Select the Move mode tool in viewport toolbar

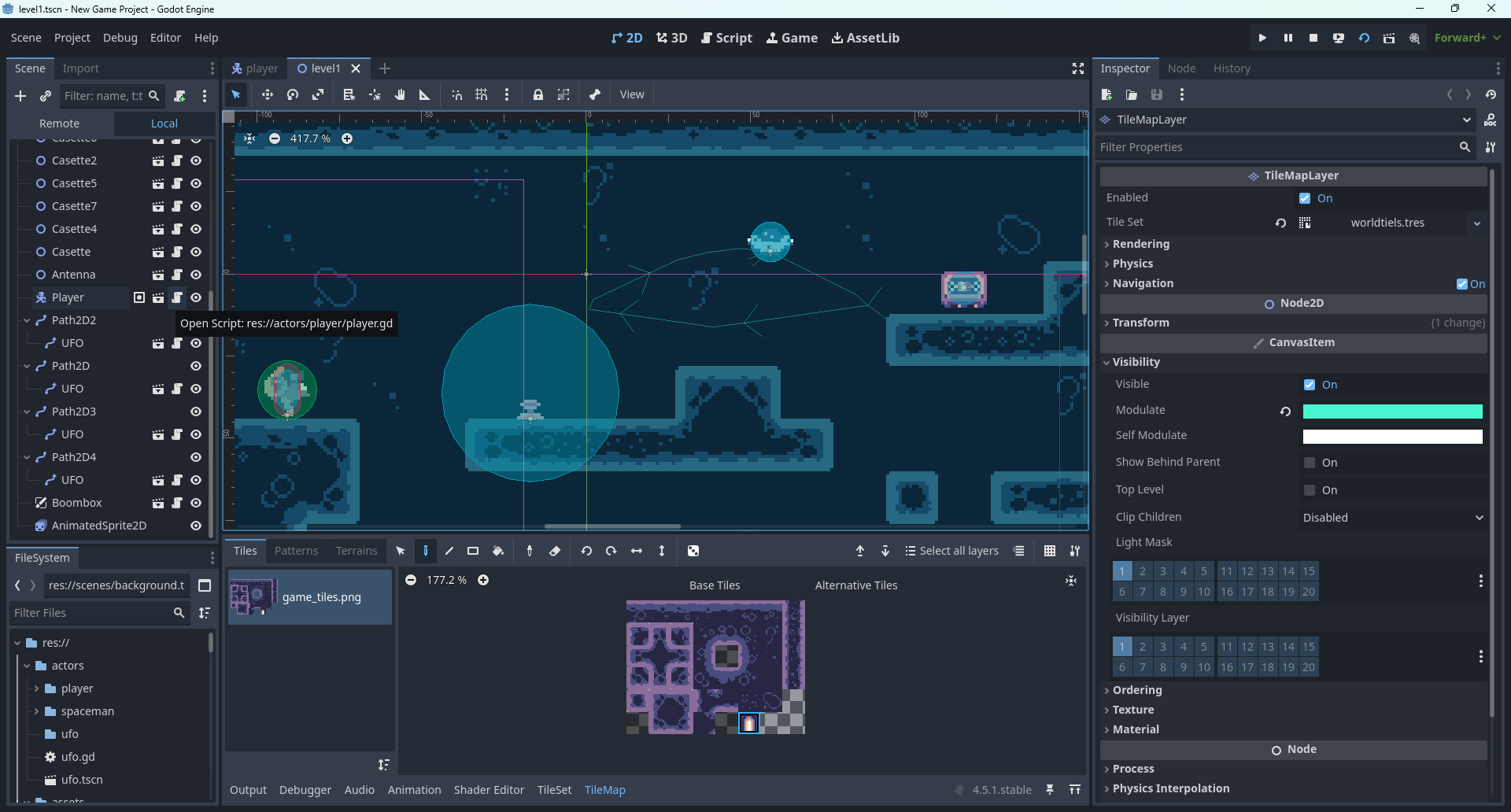[x=268, y=94]
